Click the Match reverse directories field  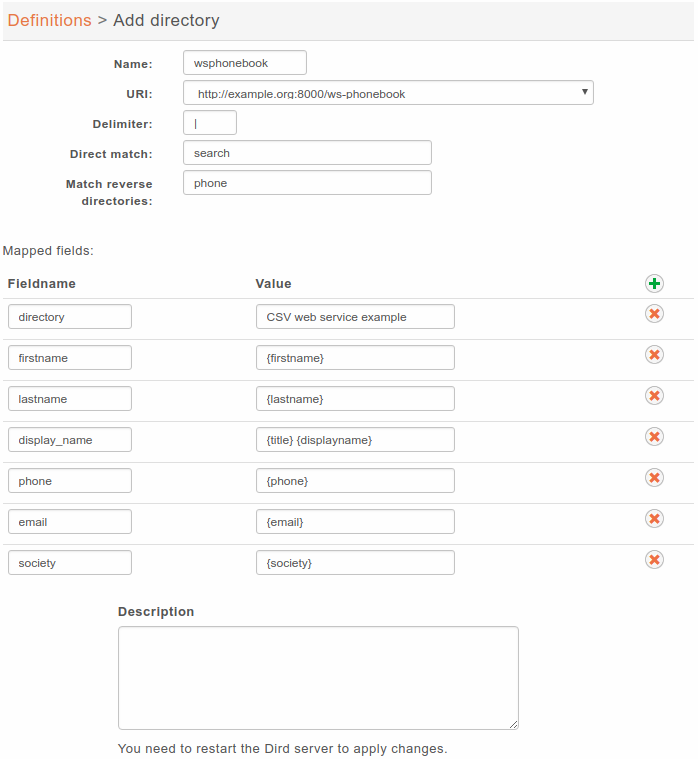point(307,183)
